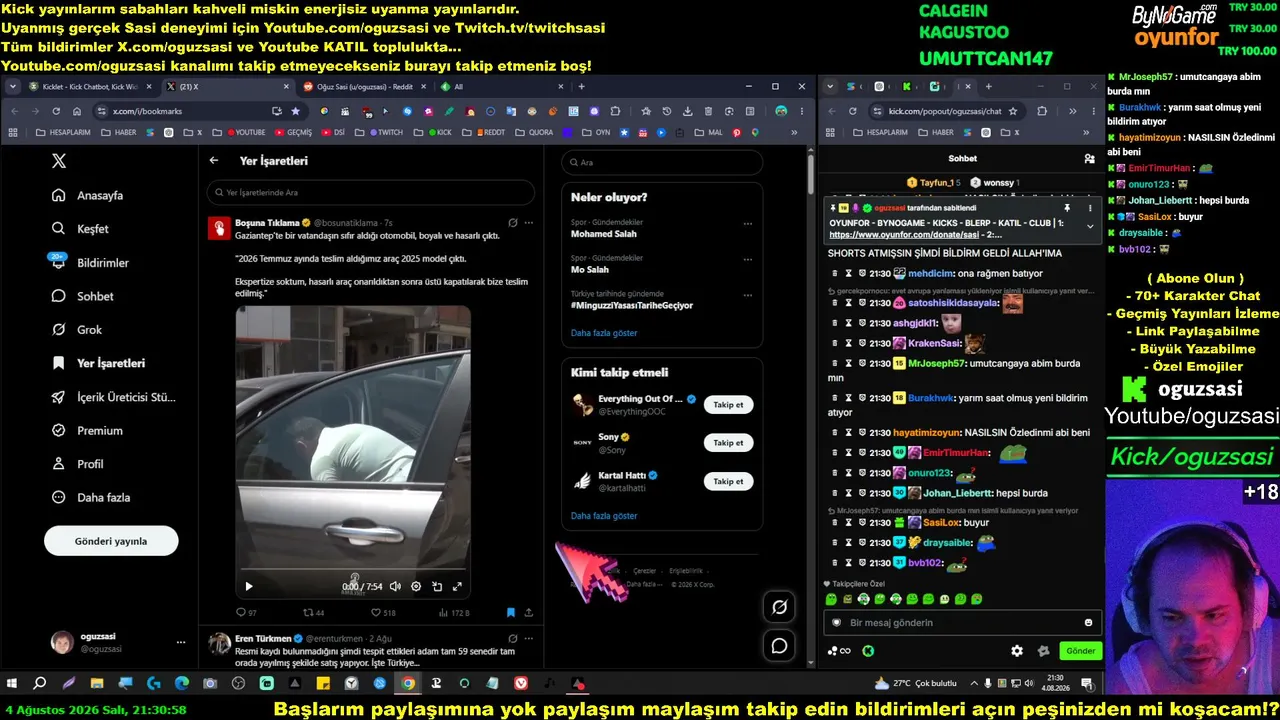This screenshot has height=720, width=1280.
Task: Open Sohbet messages in X sidebar
Action: (82, 296)
